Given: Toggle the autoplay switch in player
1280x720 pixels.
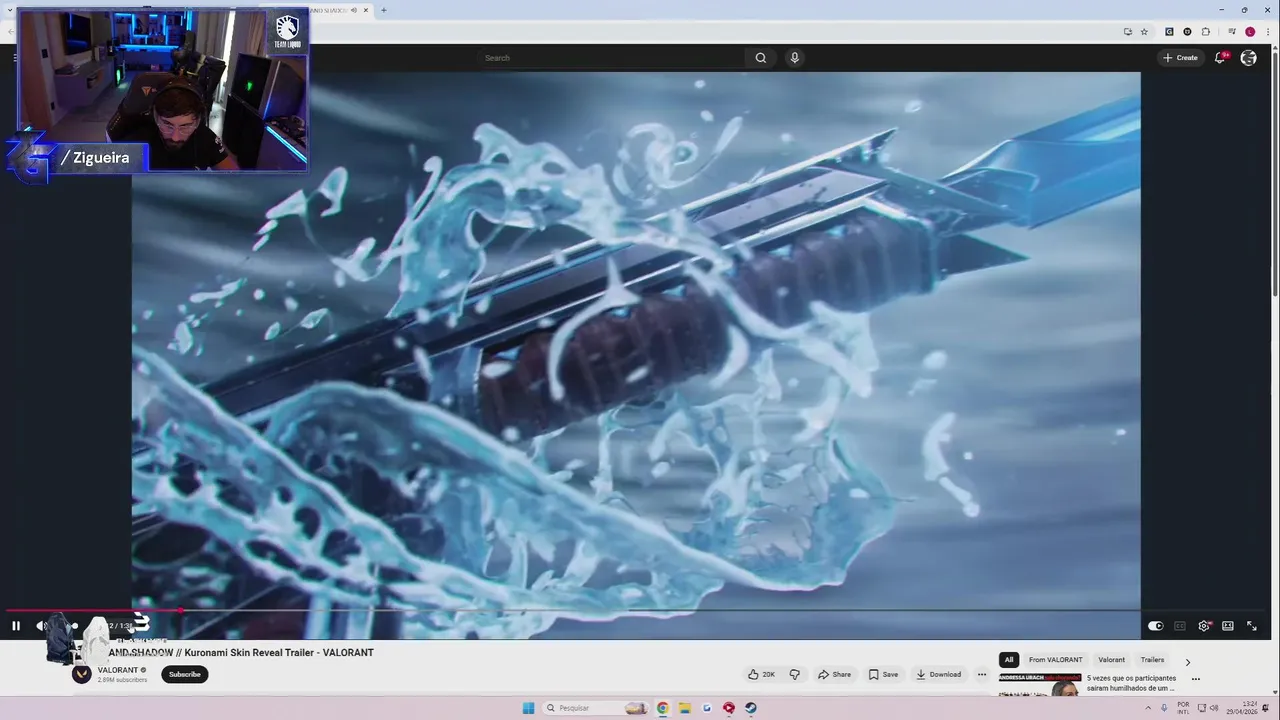Looking at the screenshot, I should (1155, 626).
